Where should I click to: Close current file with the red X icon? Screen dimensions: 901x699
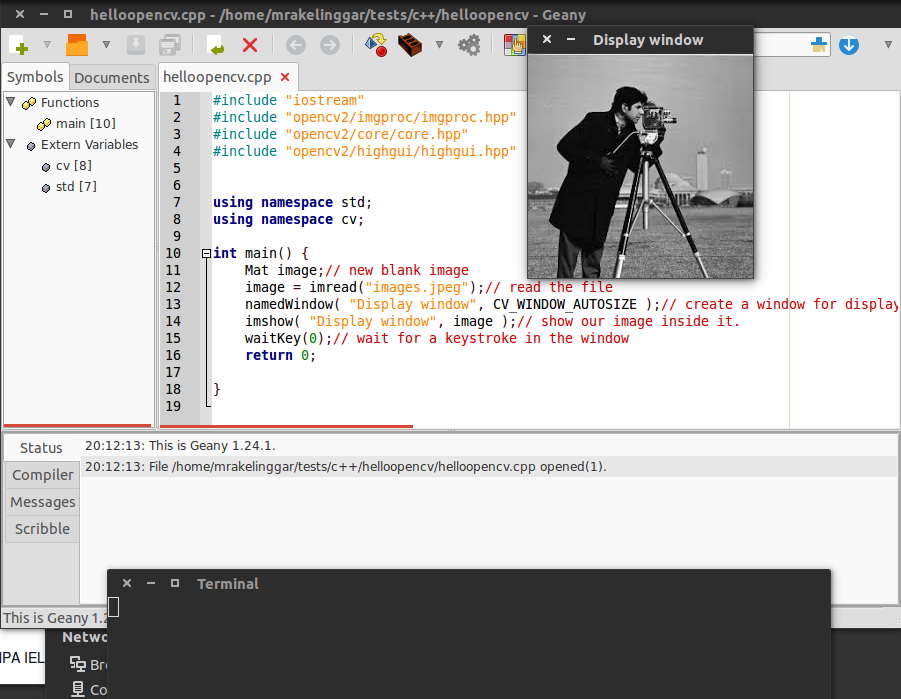[250, 45]
